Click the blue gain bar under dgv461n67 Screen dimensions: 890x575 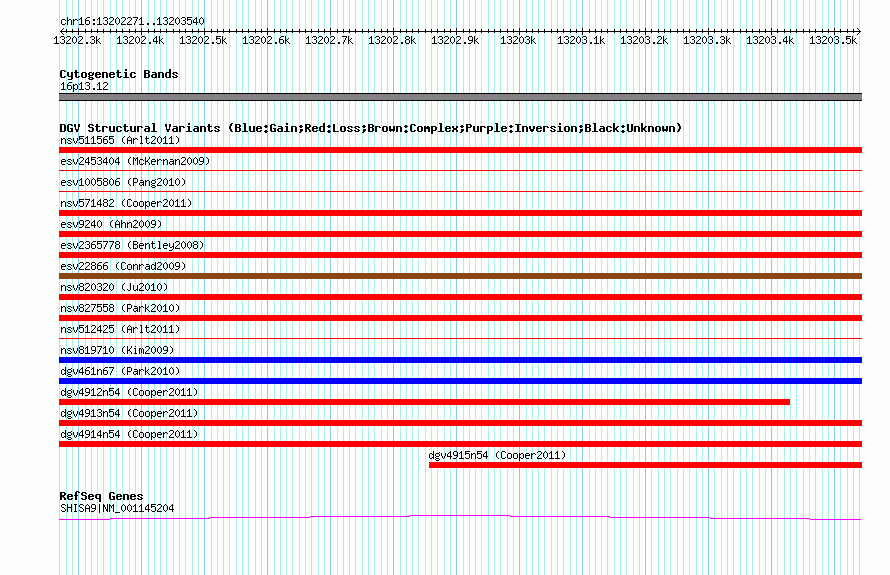tap(460, 381)
